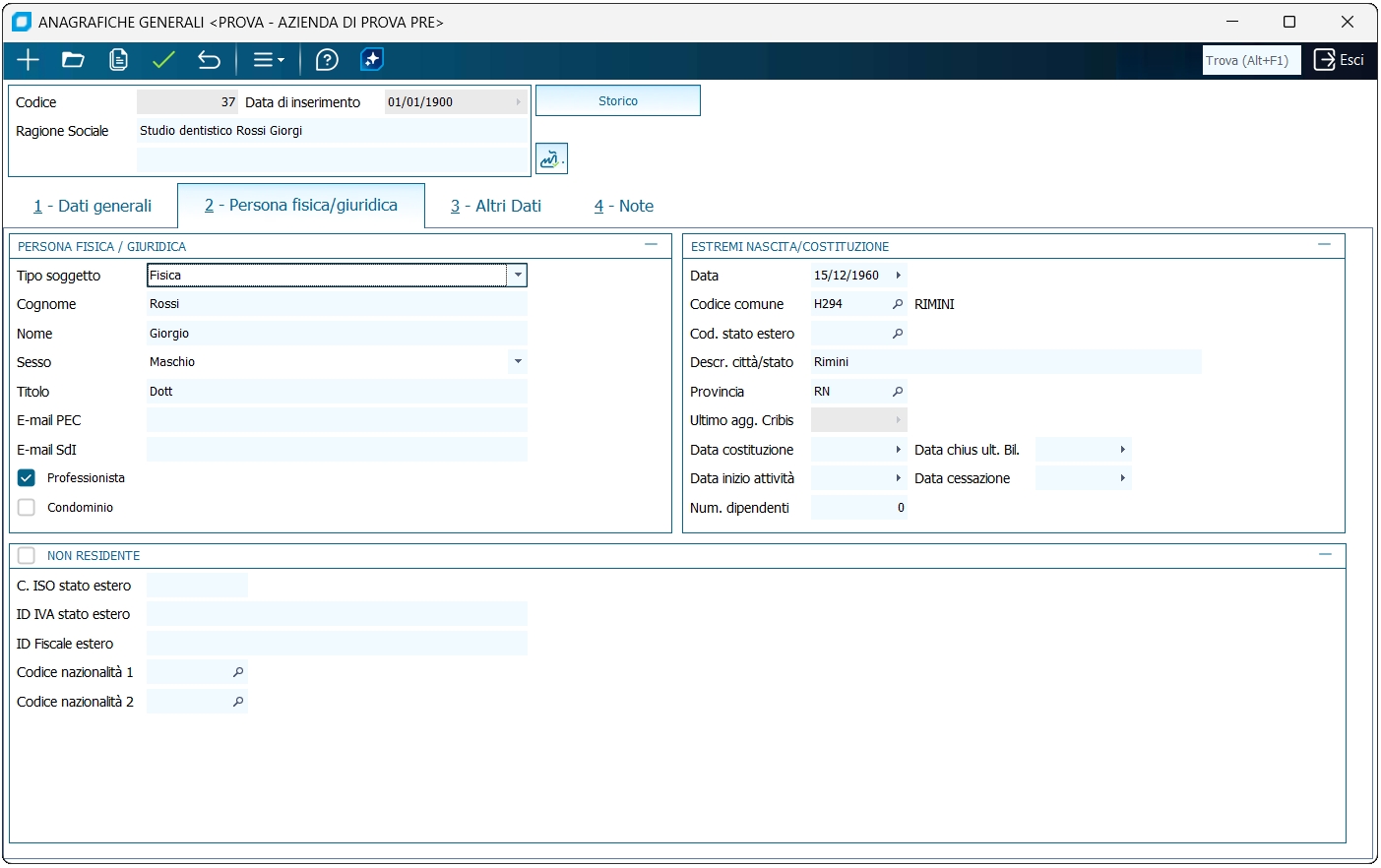The height and width of the screenshot is (868, 1381).
Task: Click the plus icon to add new record
Action: pyautogui.click(x=28, y=60)
